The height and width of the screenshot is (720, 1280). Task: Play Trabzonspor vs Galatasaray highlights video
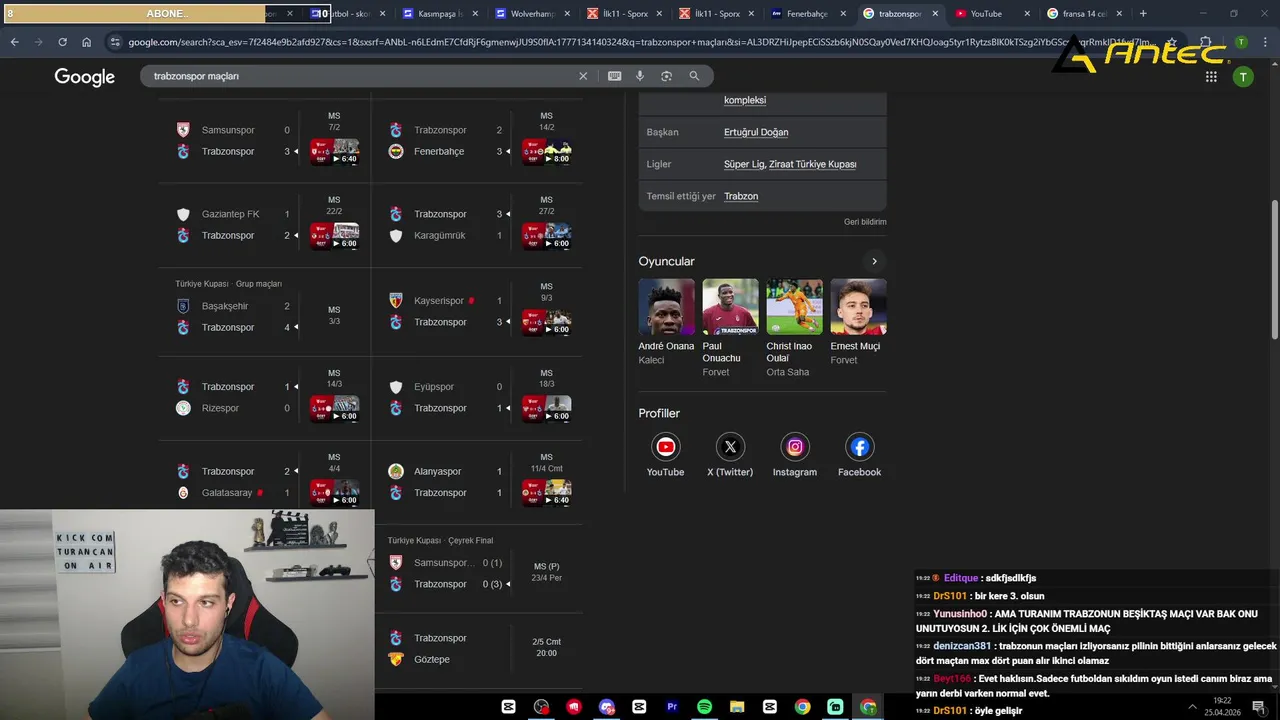coord(334,493)
